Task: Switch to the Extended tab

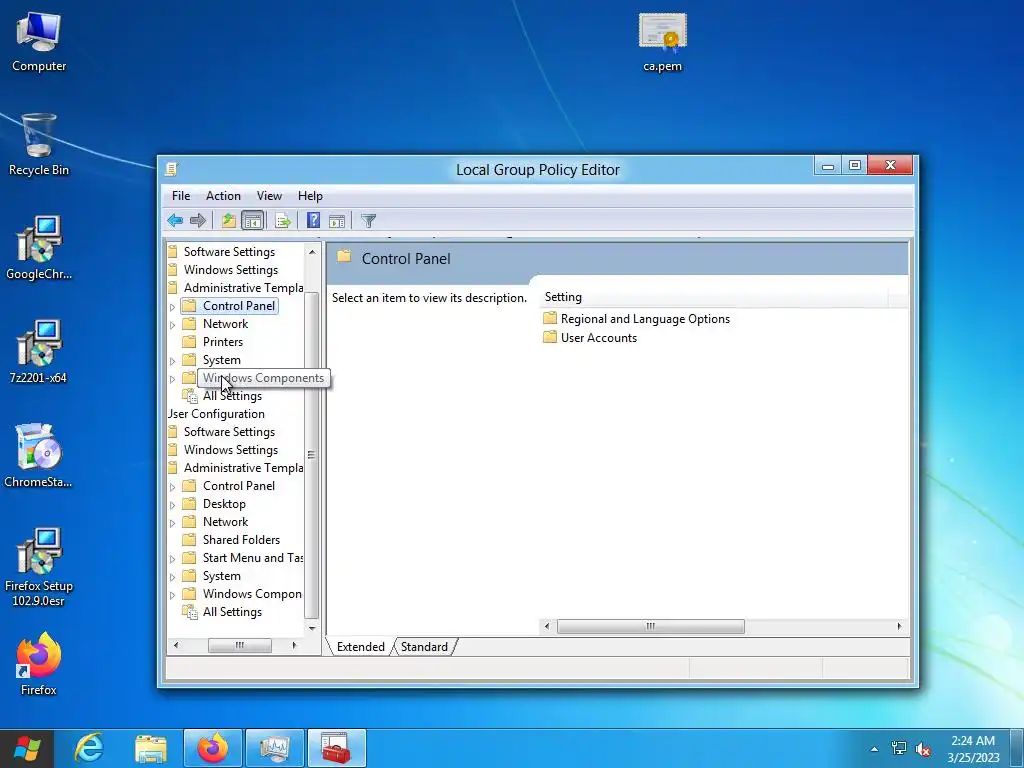Action: [x=360, y=647]
